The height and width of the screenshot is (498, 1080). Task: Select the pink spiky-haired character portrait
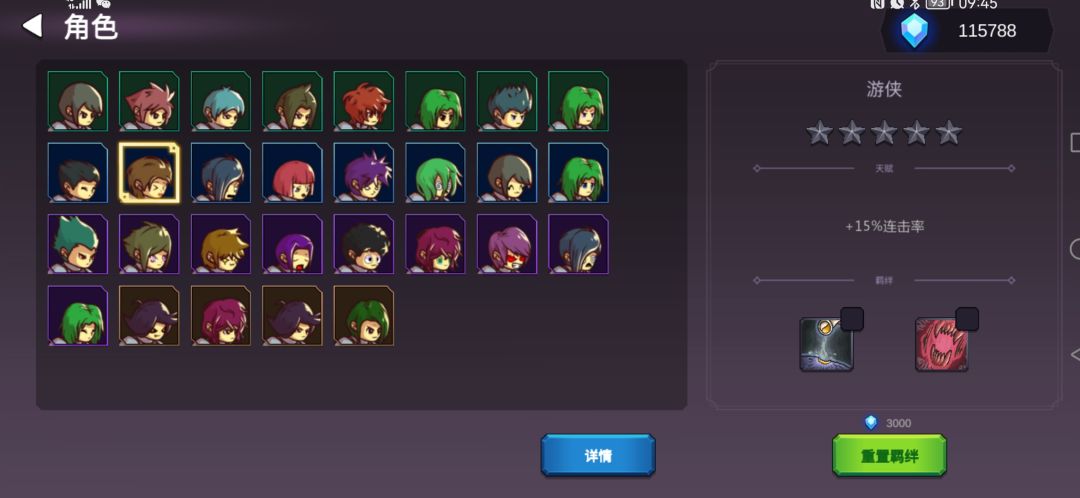point(149,101)
